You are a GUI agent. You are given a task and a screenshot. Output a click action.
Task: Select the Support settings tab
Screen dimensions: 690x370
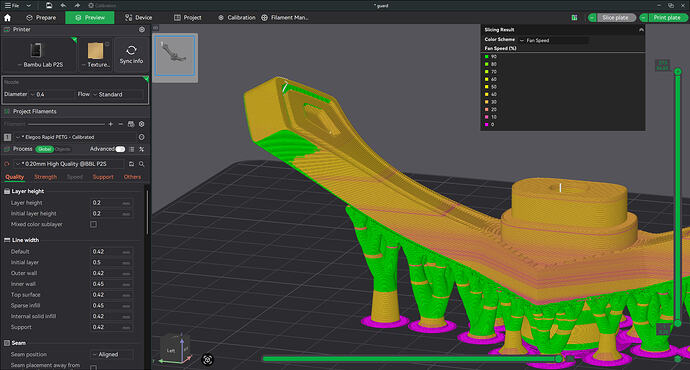click(x=103, y=177)
